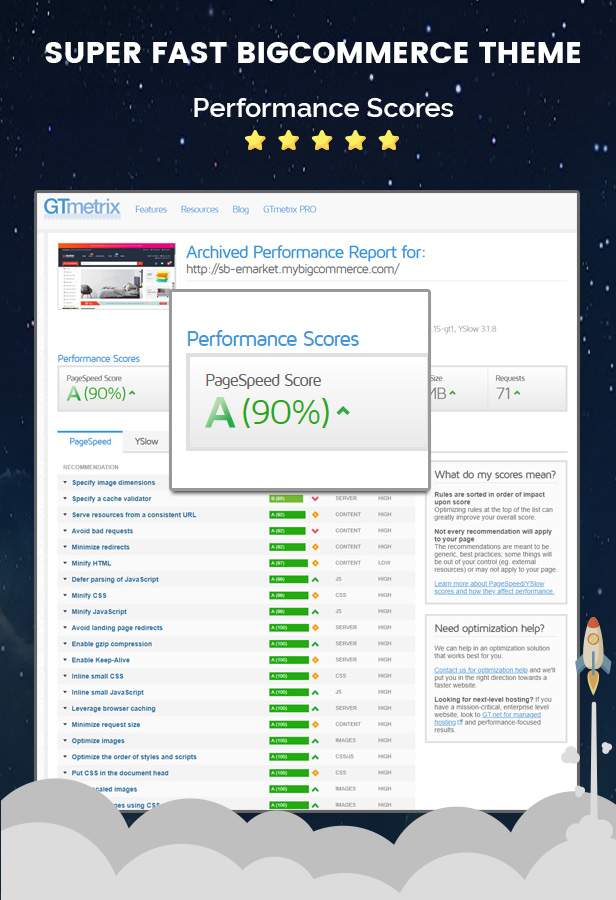Click the Put CSS in the document head recommendation
Screen dimensions: 616x900
(120, 773)
